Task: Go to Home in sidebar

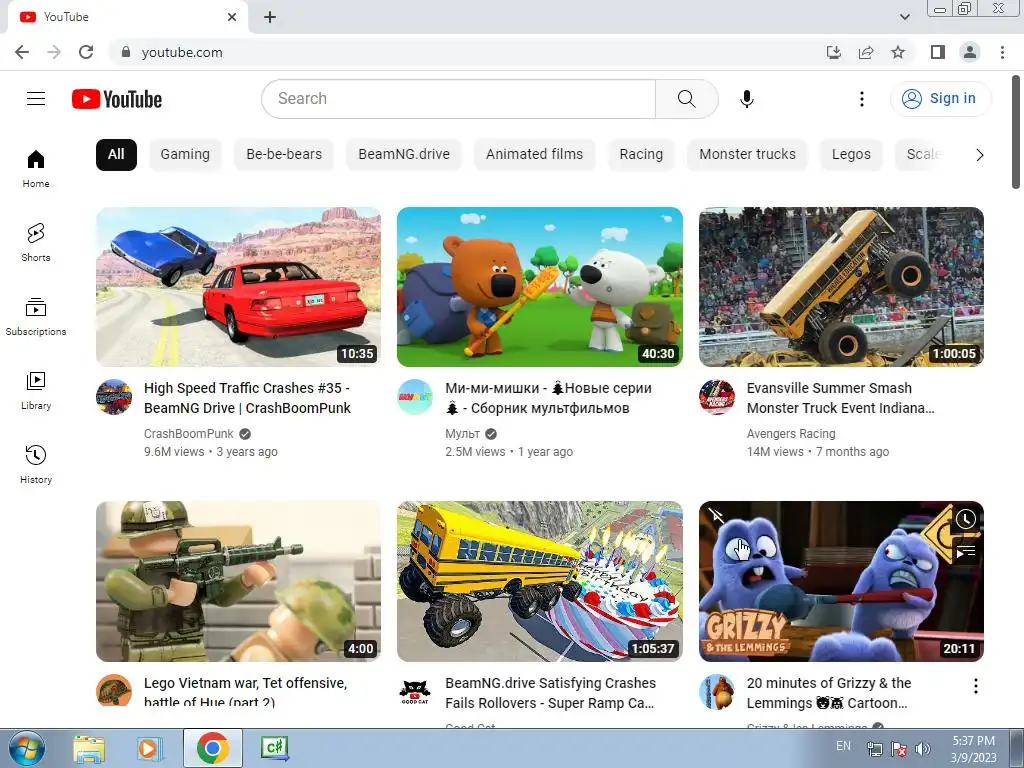Action: (x=36, y=168)
